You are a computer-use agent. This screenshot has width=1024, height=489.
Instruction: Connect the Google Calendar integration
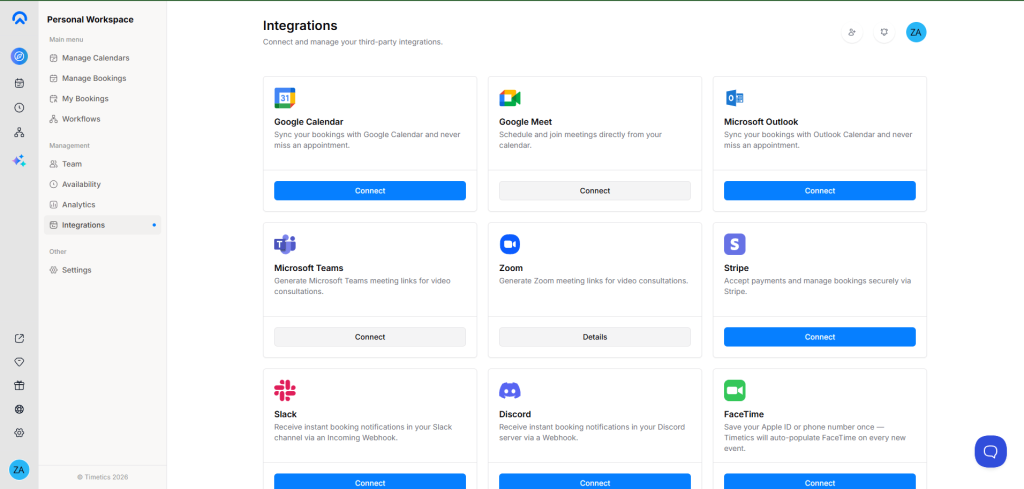point(370,191)
